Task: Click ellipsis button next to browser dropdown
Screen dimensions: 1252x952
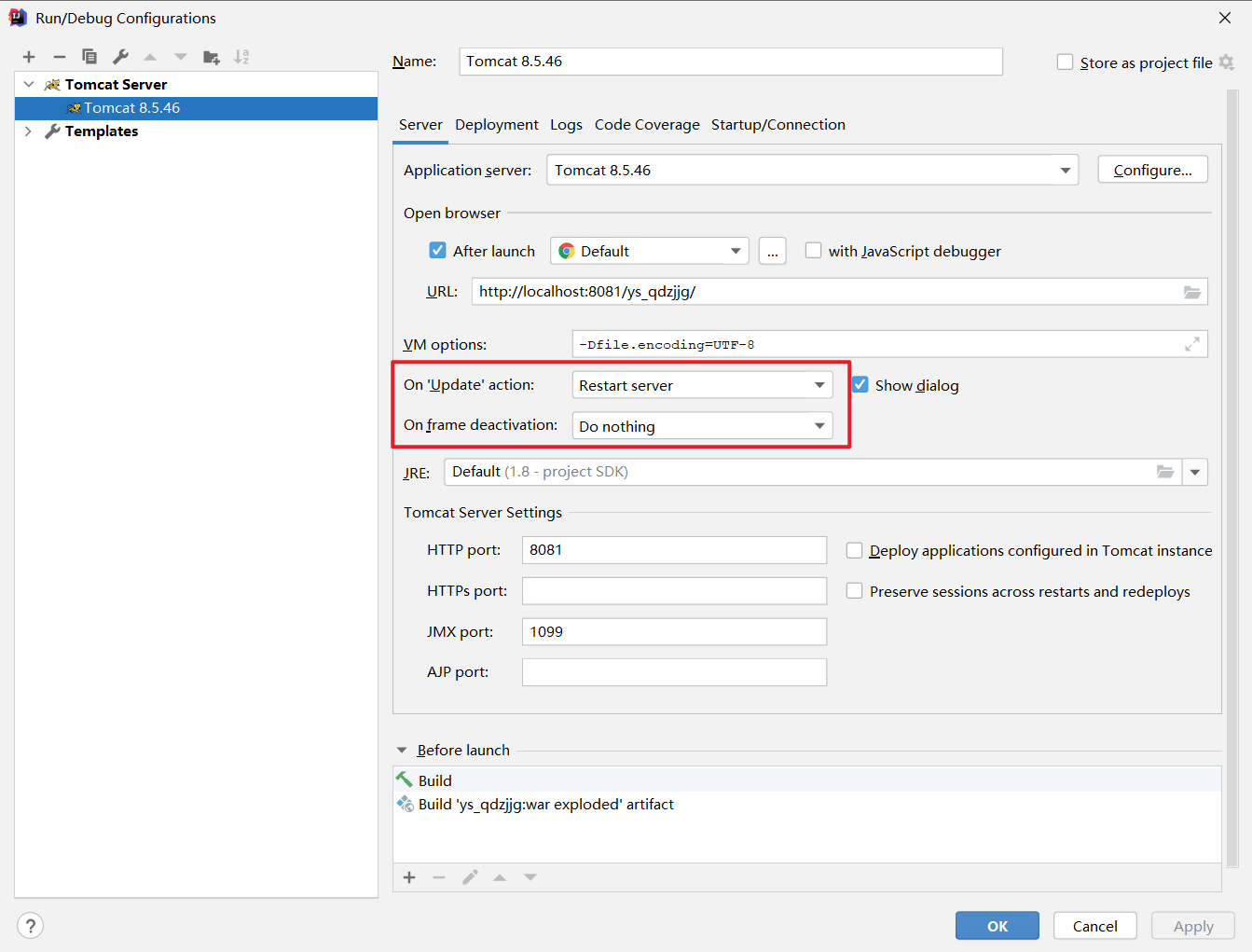Action: (x=772, y=251)
